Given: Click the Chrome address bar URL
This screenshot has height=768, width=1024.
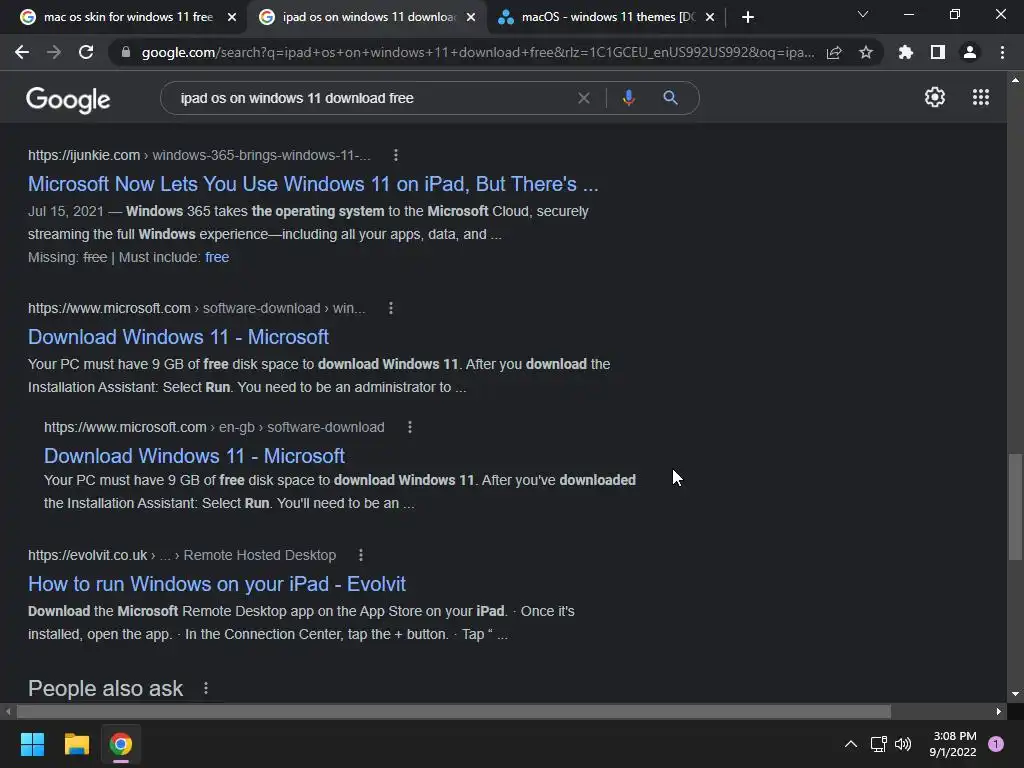Looking at the screenshot, I should pos(477,52).
